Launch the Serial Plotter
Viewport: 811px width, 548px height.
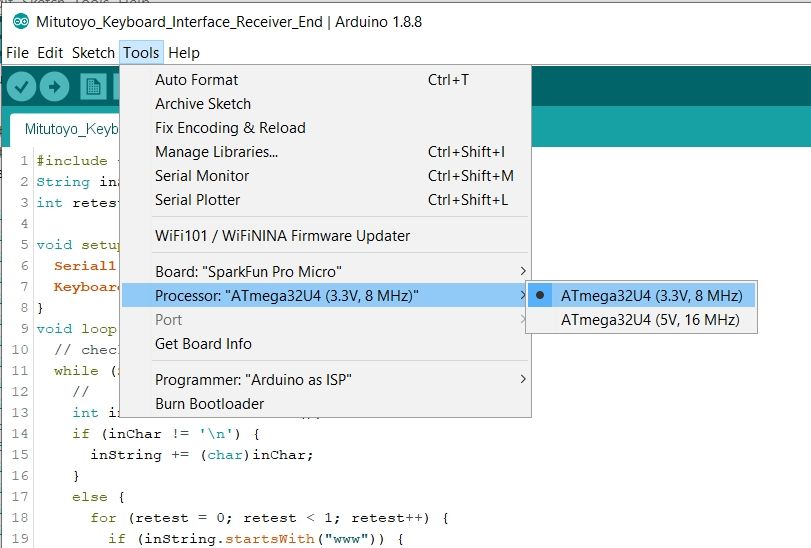[326, 200]
